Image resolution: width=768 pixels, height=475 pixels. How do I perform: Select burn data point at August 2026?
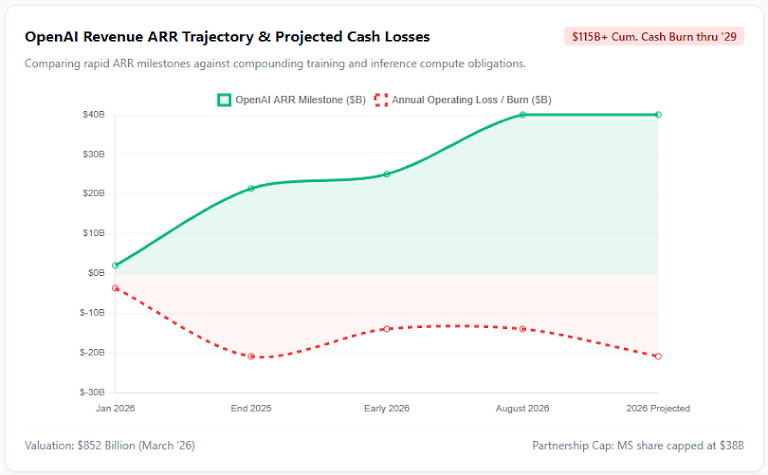(x=523, y=329)
